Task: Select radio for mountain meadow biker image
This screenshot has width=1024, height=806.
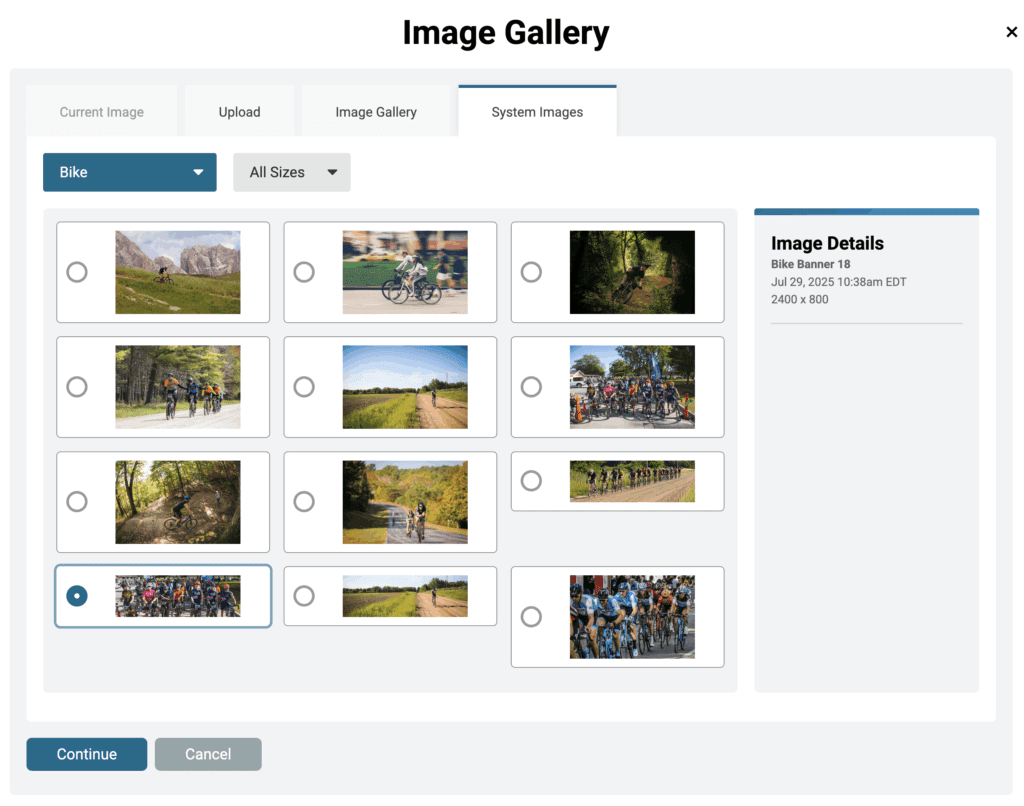Action: 77,272
